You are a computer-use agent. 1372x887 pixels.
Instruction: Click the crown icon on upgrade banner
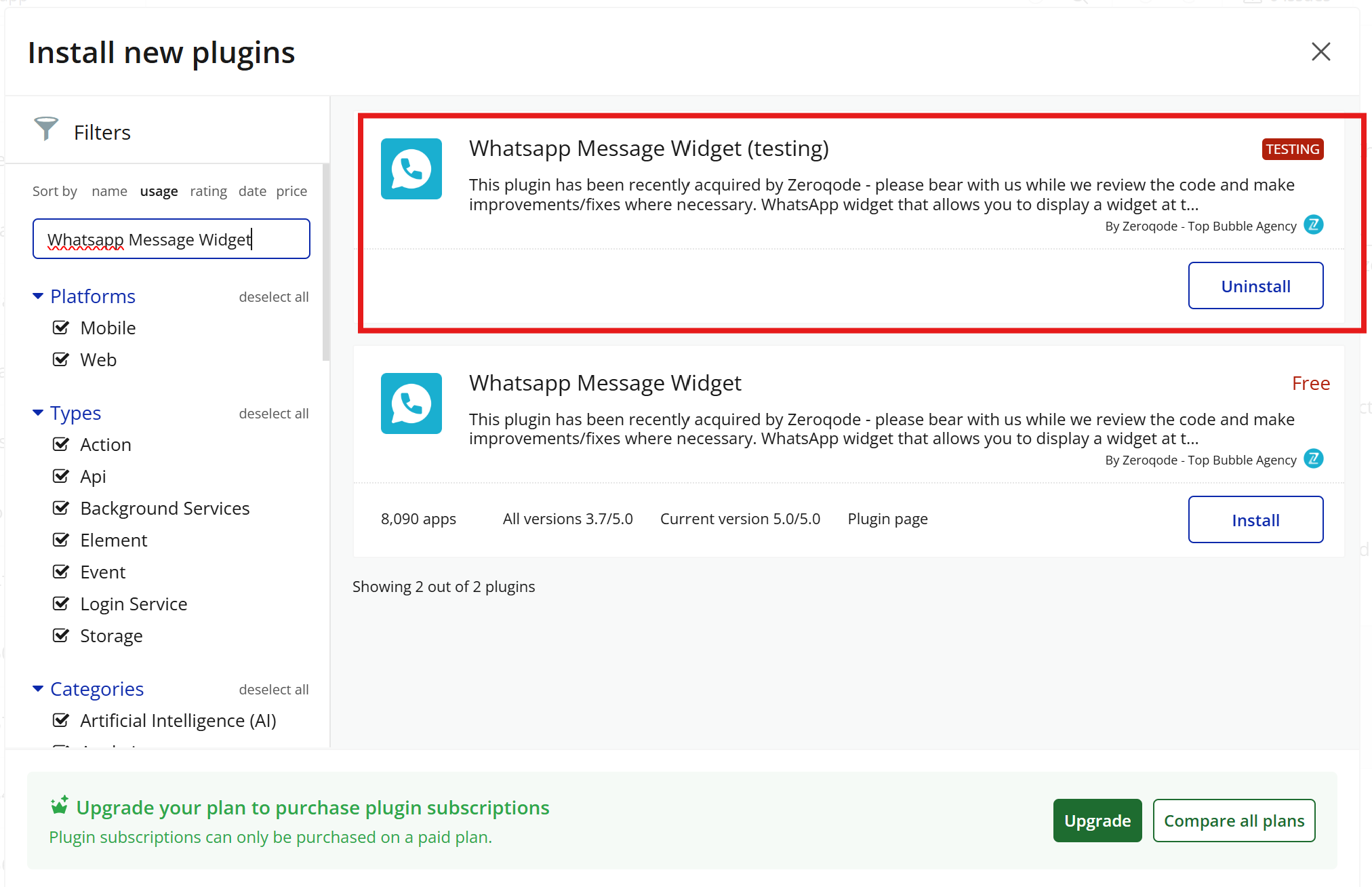(60, 806)
